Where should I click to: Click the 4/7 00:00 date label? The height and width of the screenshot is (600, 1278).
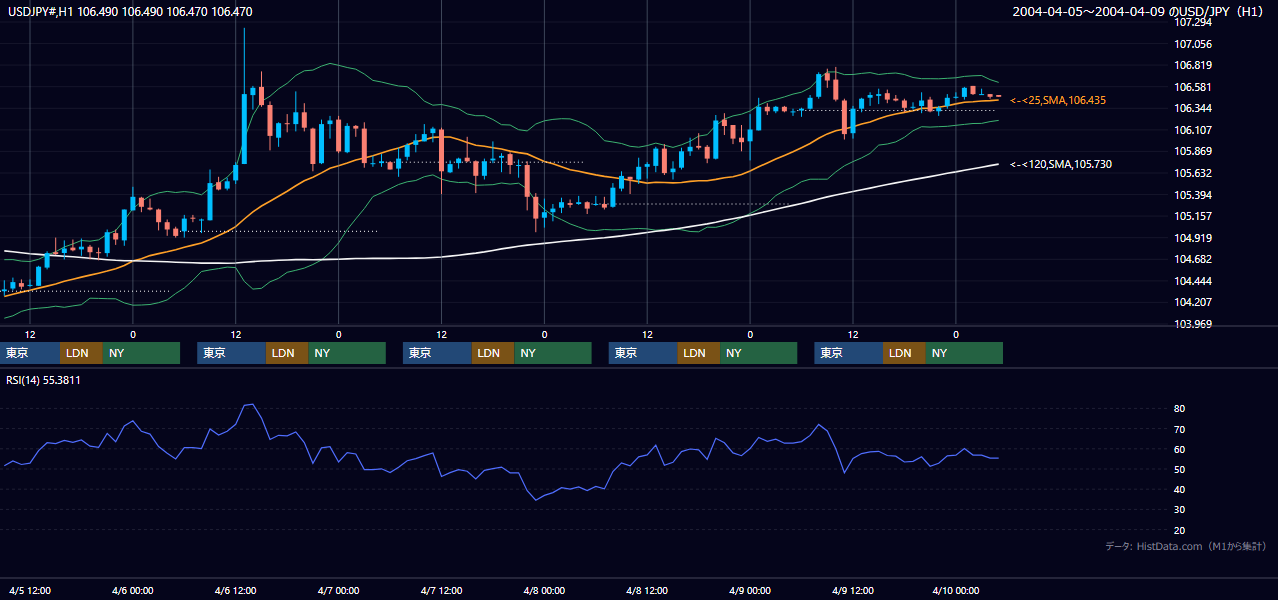pos(339,591)
